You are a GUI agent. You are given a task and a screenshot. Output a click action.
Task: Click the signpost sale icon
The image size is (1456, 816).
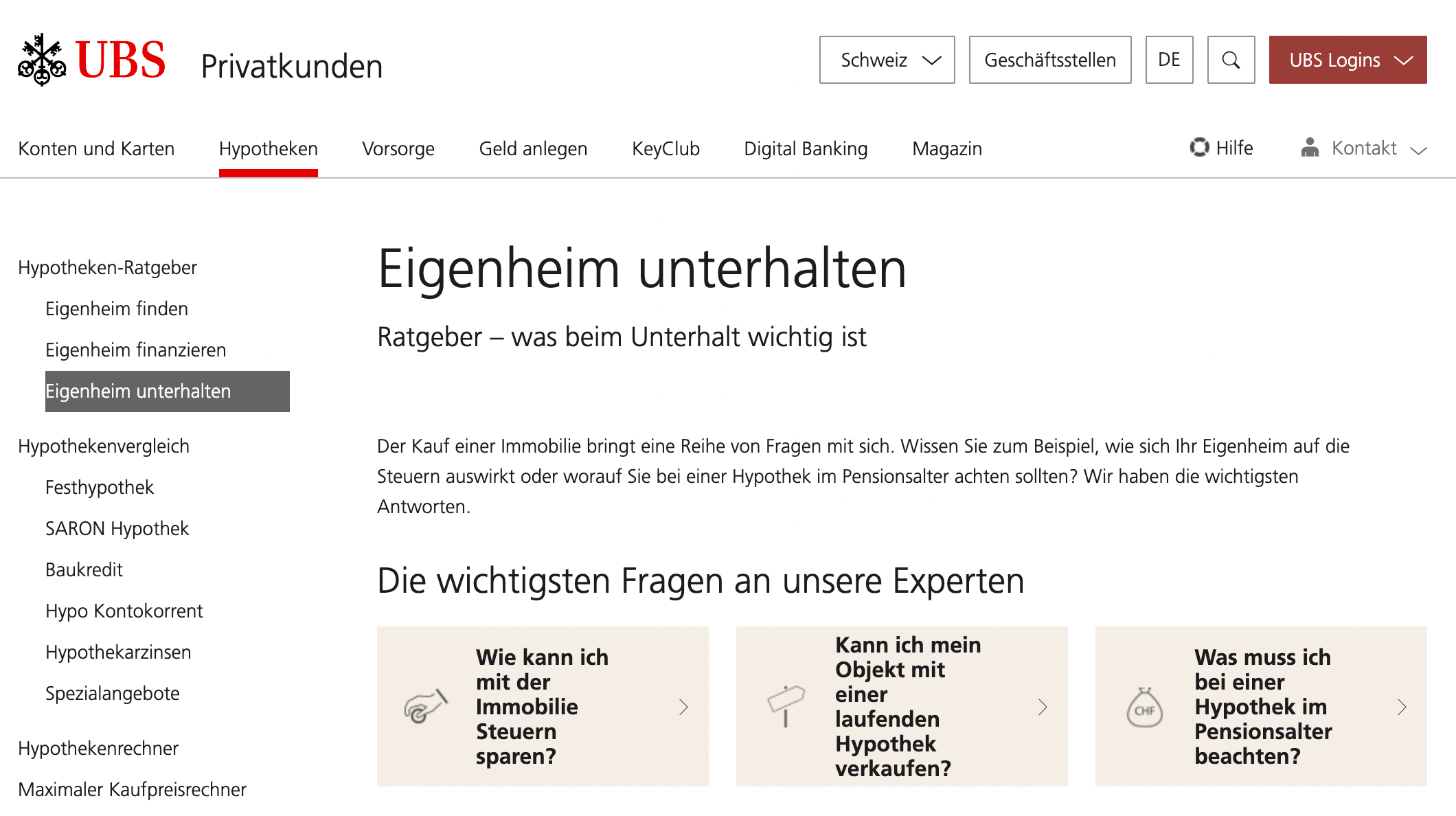click(785, 705)
